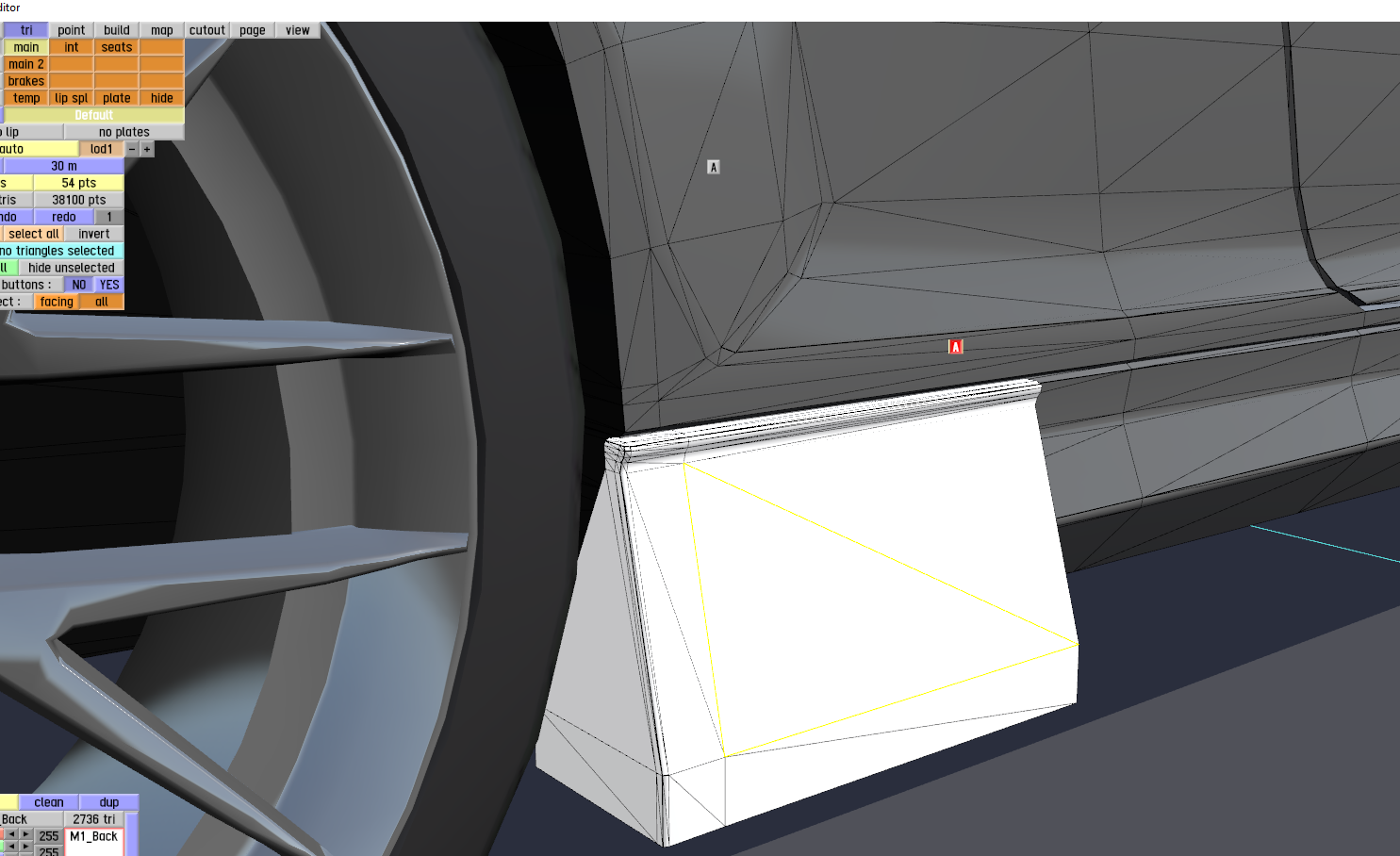Open the page tab
The width and height of the screenshot is (1400, 856).
pyautogui.click(x=253, y=30)
